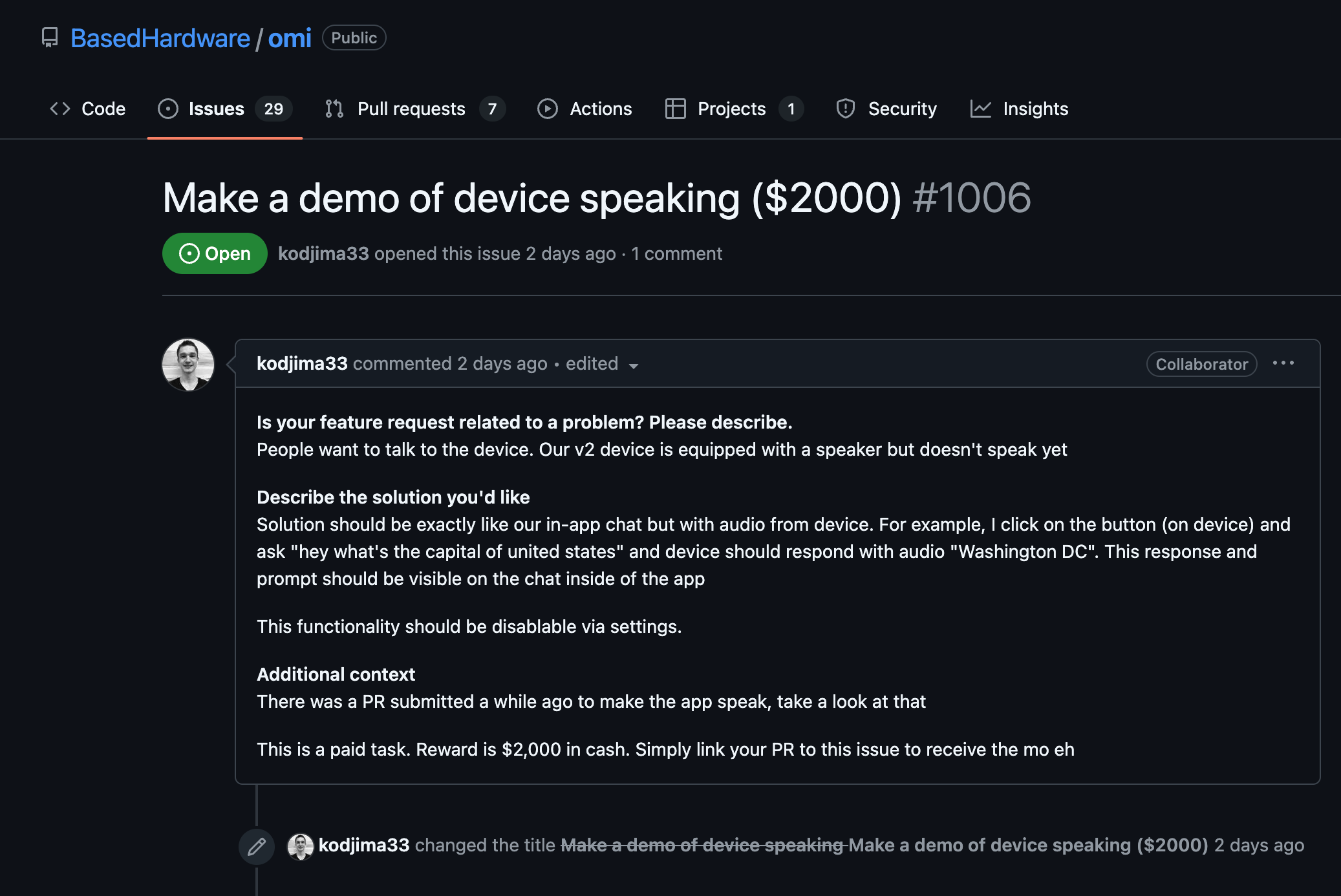Click kodjima33 username in comment header

(x=302, y=363)
